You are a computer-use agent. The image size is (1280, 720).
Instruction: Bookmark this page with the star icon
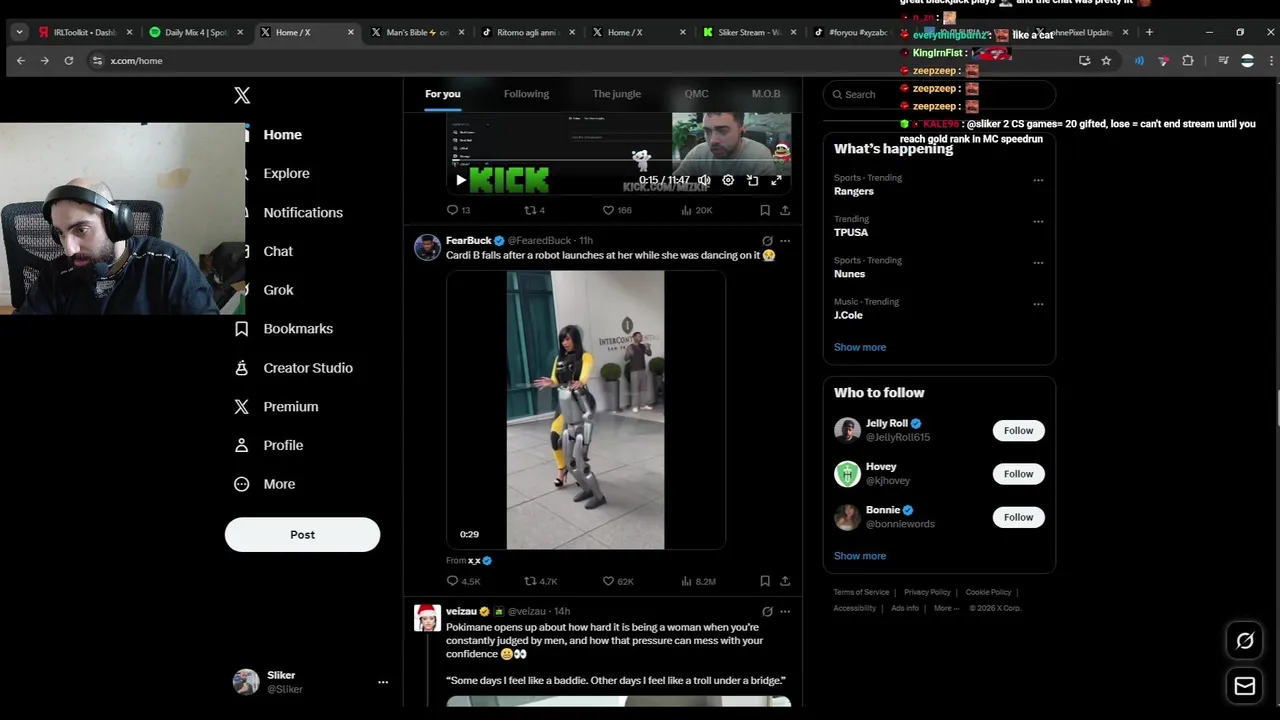click(x=1106, y=61)
